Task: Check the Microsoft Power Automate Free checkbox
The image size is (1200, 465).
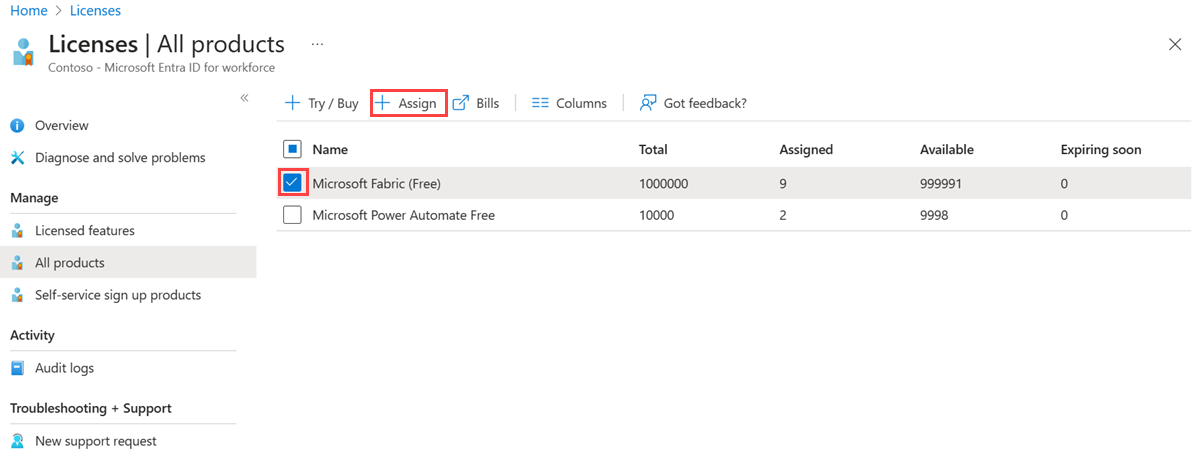Action: [292, 215]
